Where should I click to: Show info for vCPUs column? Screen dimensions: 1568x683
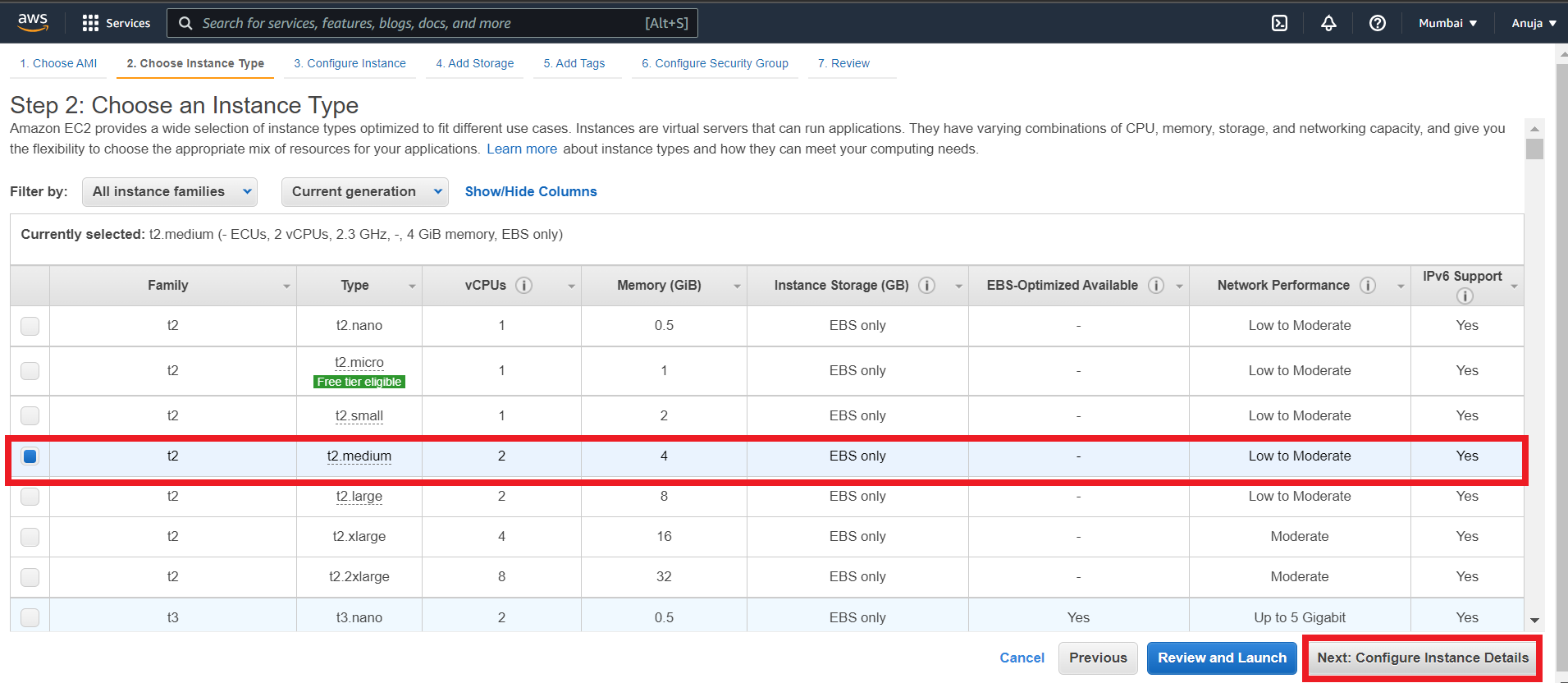click(523, 285)
